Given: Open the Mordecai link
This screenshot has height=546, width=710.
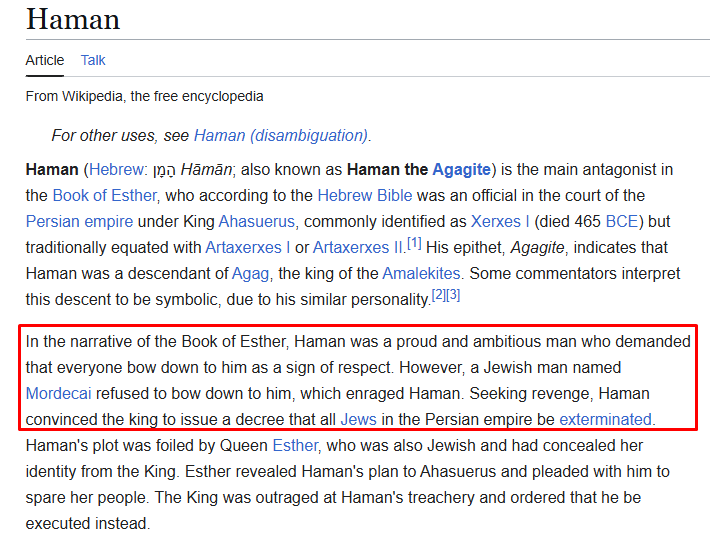Looking at the screenshot, I should coord(59,393).
